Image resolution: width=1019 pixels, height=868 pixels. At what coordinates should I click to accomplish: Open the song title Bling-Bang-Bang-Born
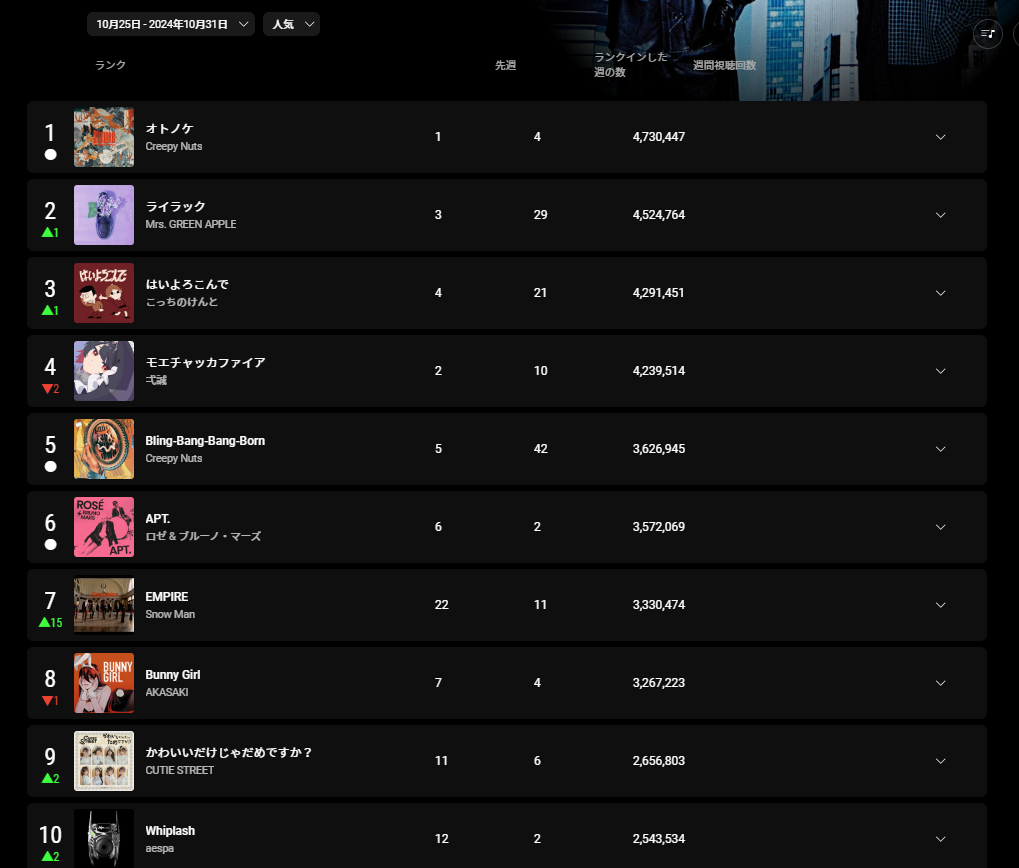[205, 440]
